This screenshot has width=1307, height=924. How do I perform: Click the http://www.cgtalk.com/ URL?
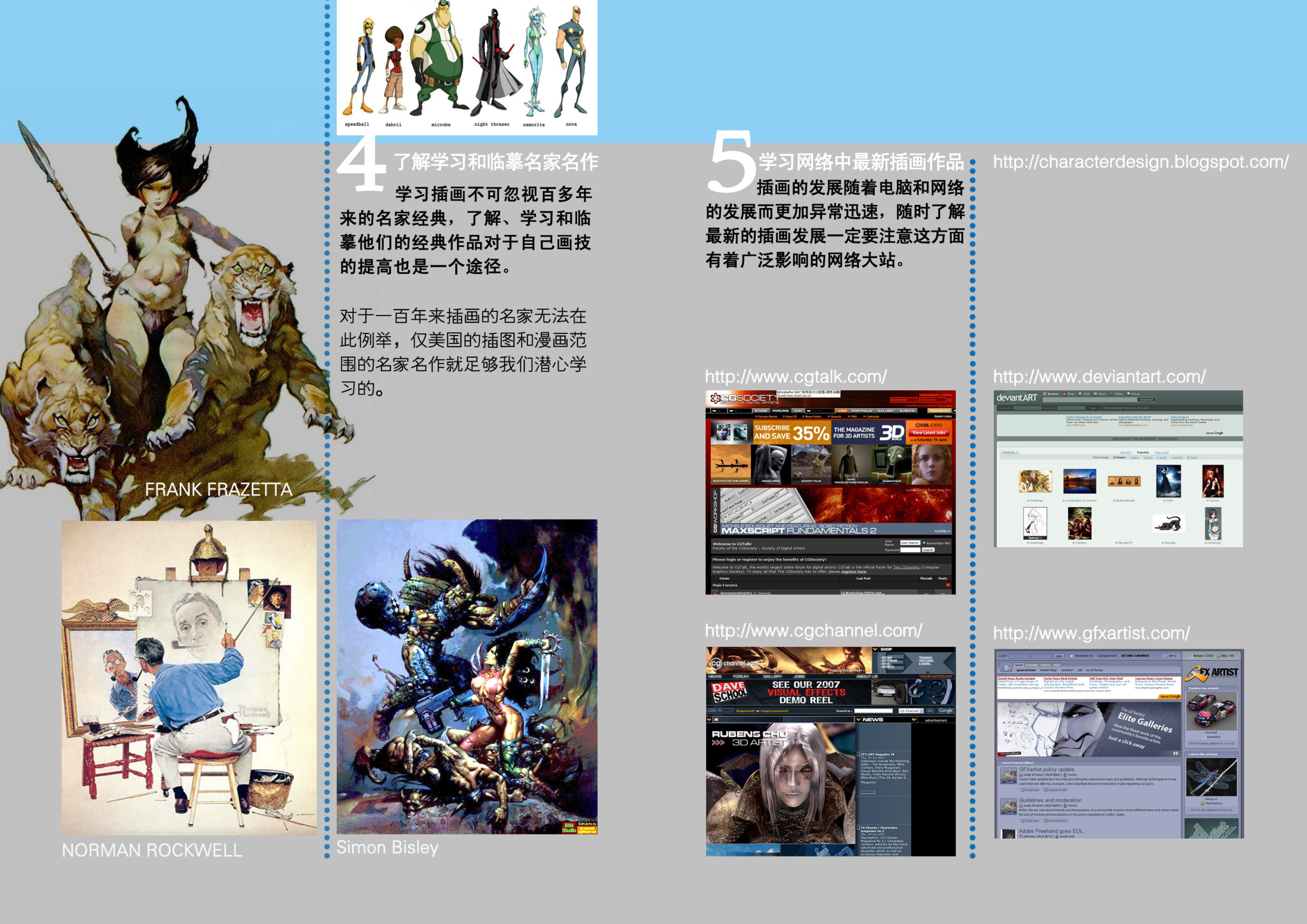coord(796,376)
